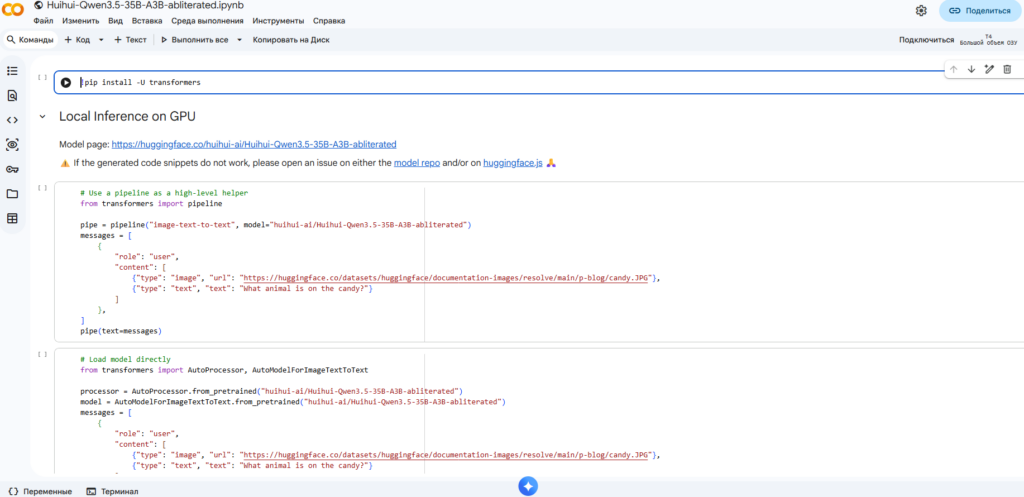Open the settings gear icon
Viewport: 1024px width, 497px height.
[921, 10]
